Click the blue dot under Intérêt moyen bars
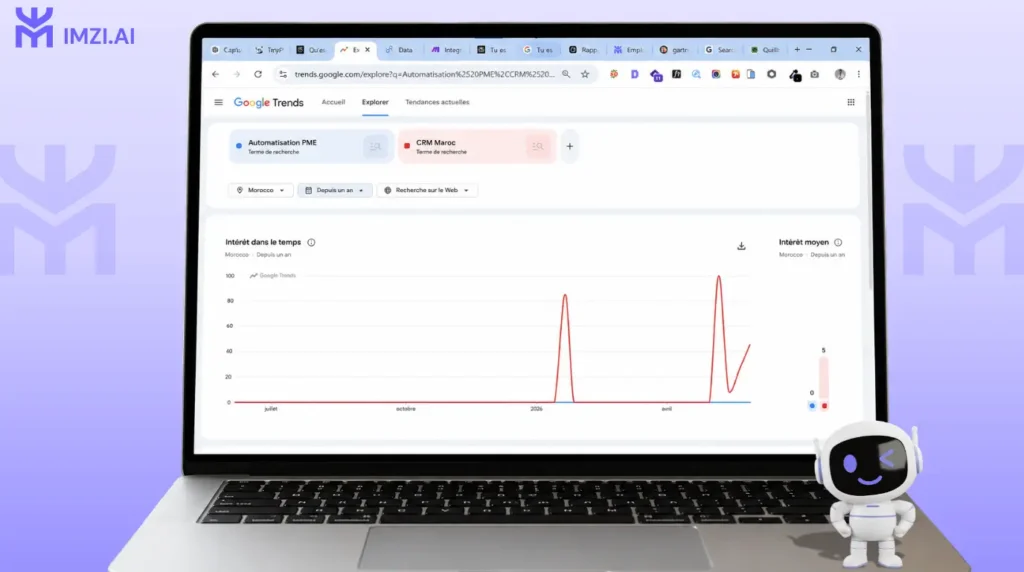Screen dimensions: 1024x572 tap(812, 405)
